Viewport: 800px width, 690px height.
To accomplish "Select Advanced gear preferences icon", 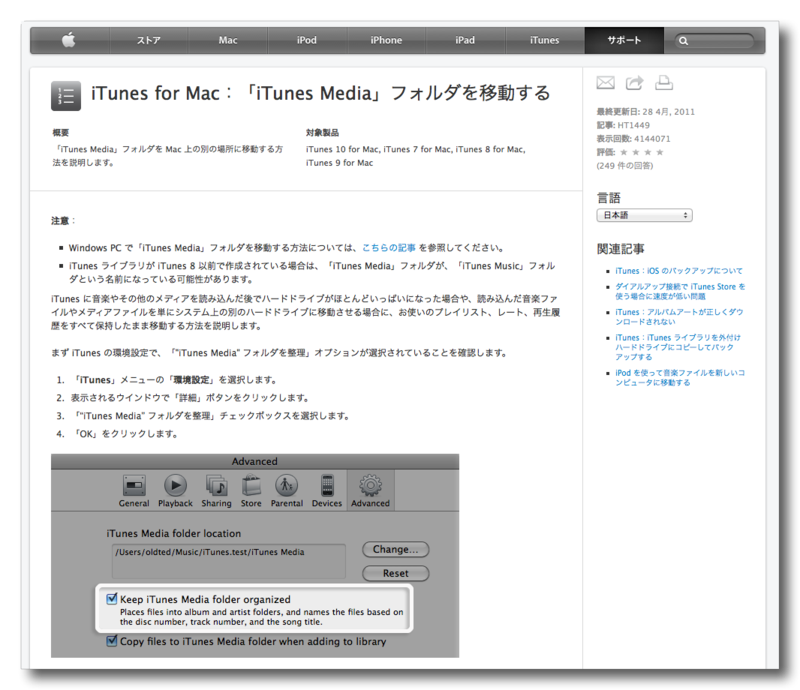I will click(370, 491).
